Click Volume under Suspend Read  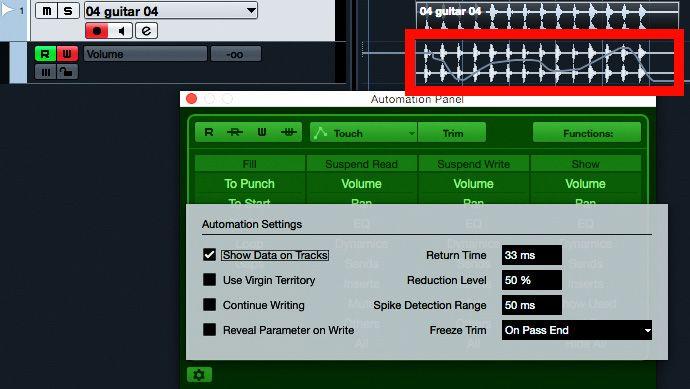[361, 183]
